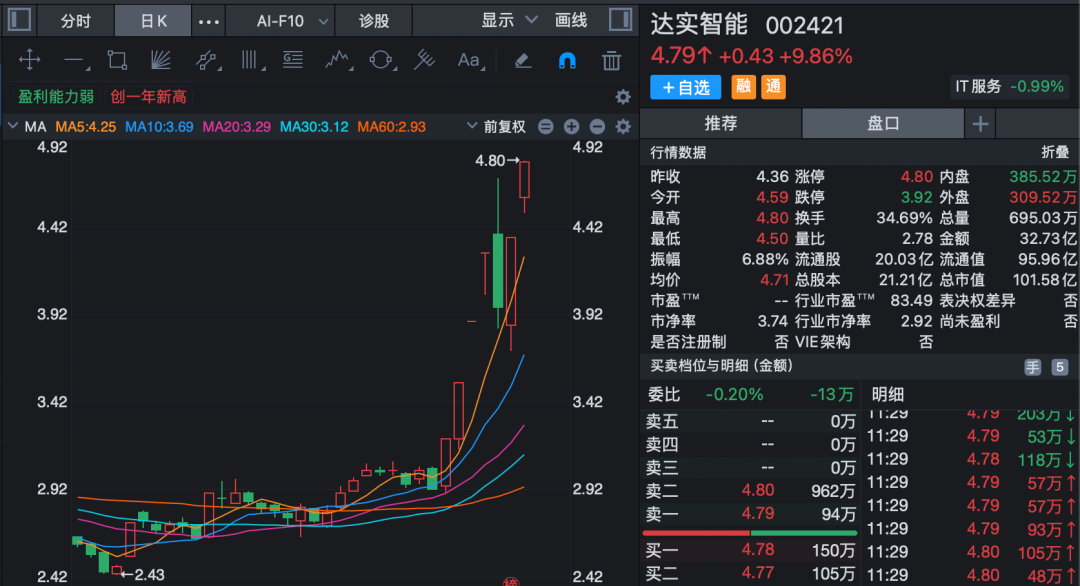
Task: Toggle the 5 level depth button
Action: tap(1059, 367)
